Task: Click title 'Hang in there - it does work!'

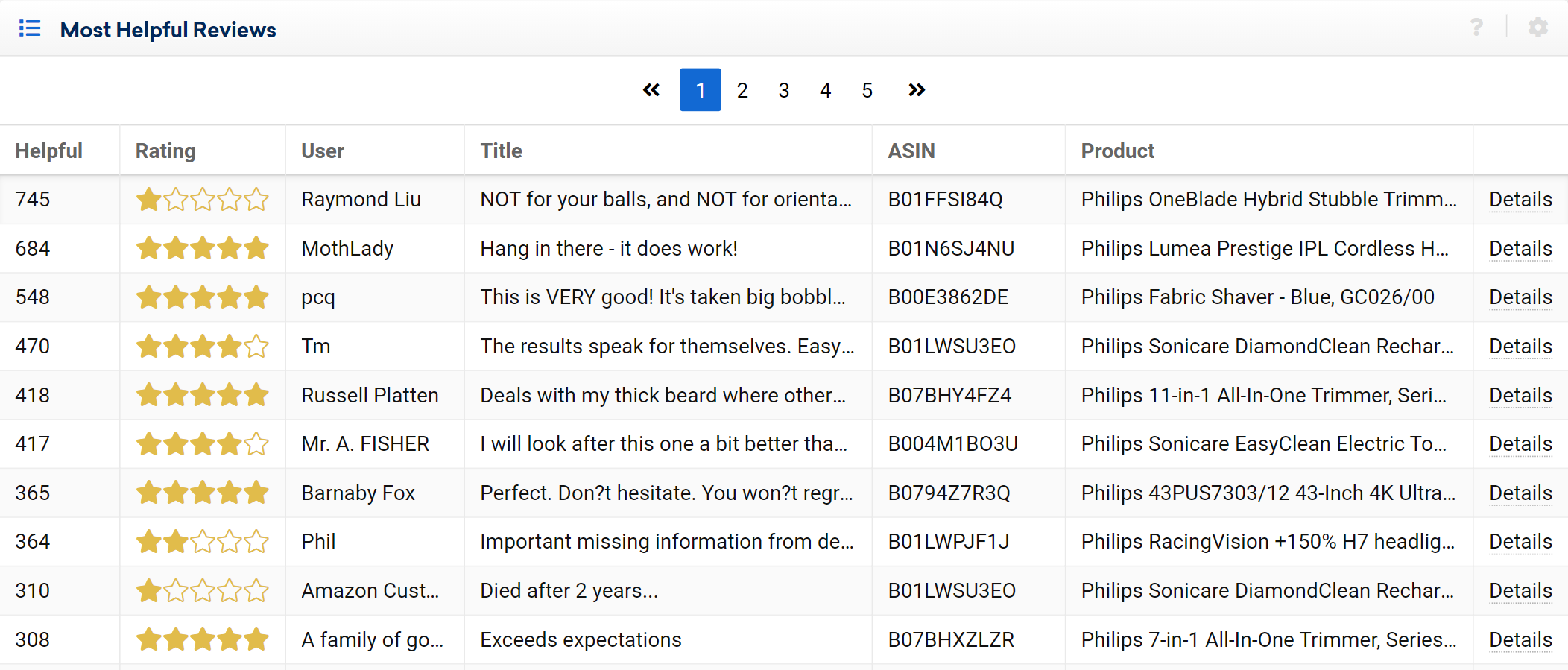Action: pyautogui.click(x=609, y=249)
